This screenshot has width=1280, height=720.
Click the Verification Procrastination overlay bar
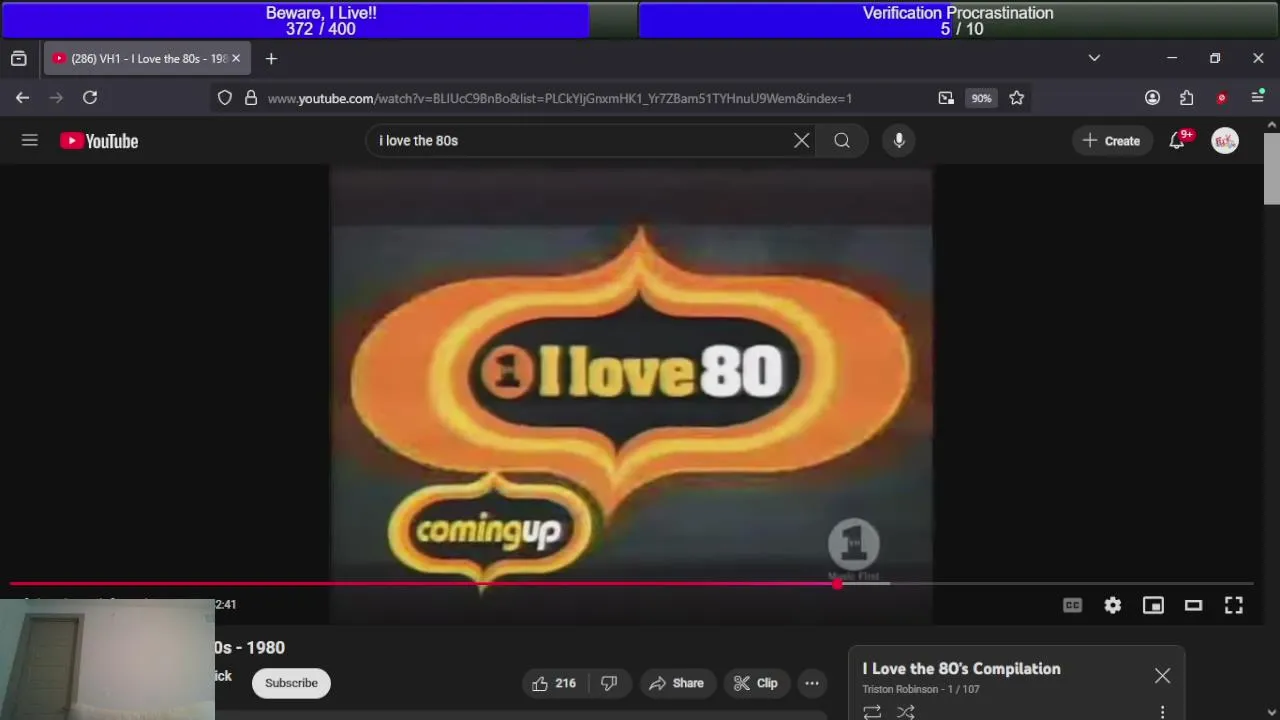pos(958,20)
